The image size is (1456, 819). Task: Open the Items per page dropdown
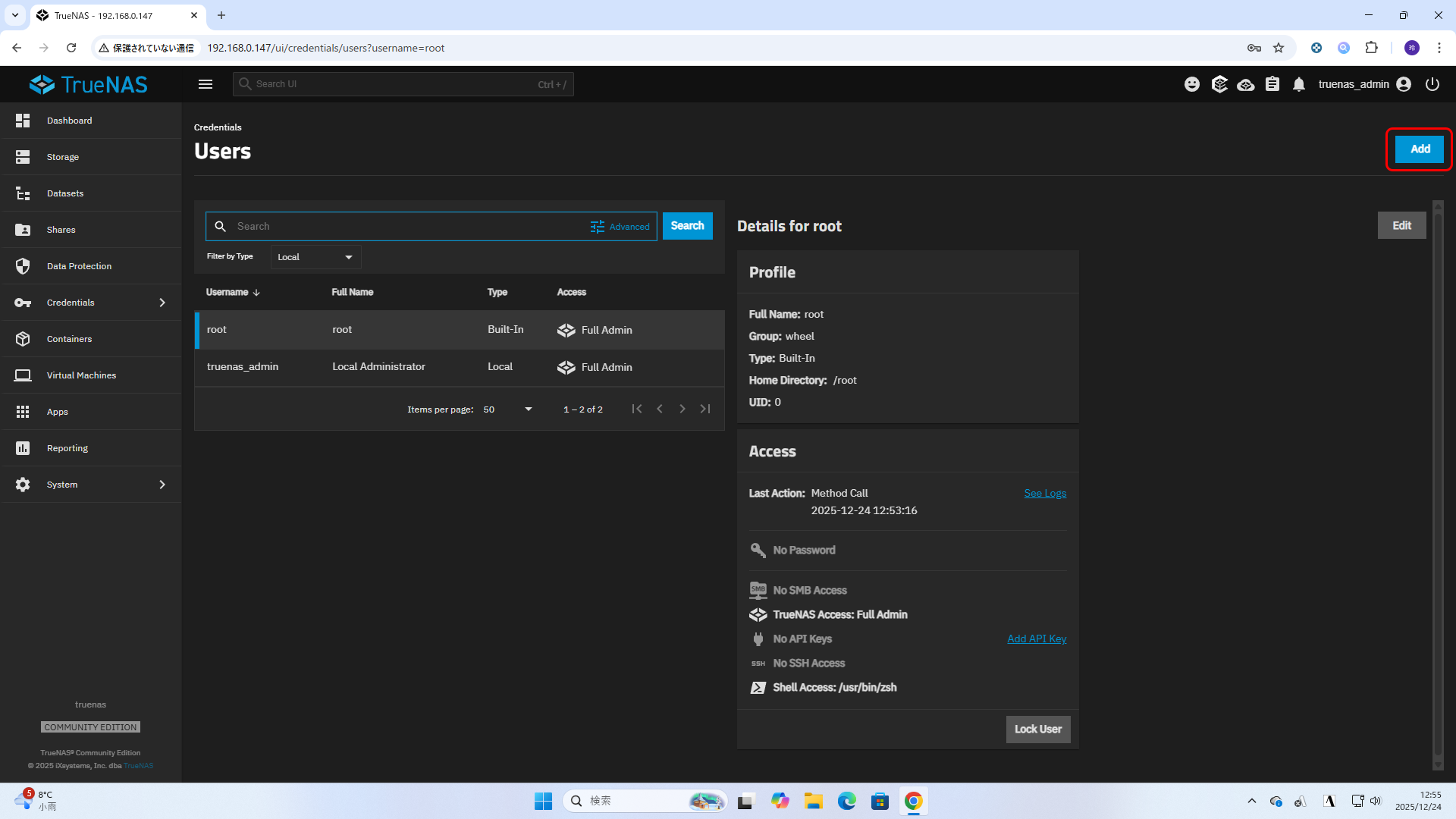click(x=507, y=409)
